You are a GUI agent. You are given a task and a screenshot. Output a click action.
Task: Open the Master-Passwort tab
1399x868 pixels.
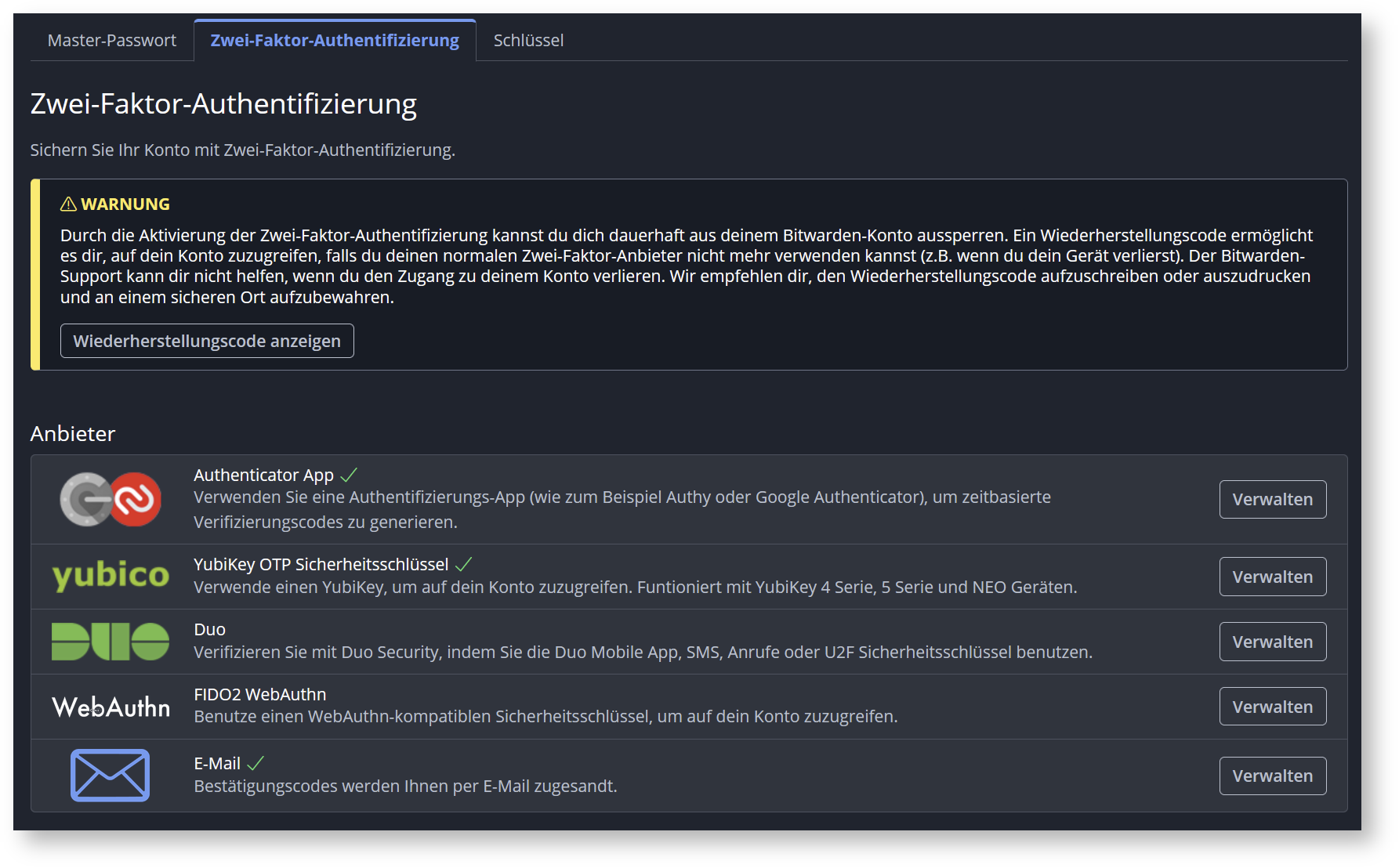(112, 41)
